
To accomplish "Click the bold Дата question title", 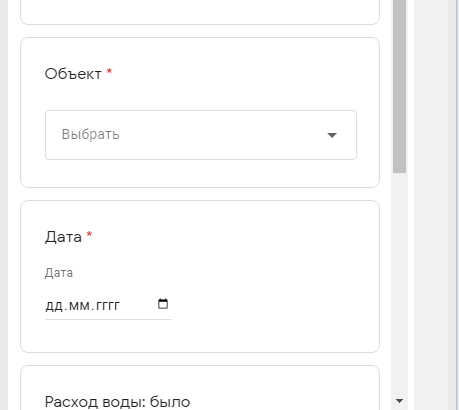I will point(63,237).
